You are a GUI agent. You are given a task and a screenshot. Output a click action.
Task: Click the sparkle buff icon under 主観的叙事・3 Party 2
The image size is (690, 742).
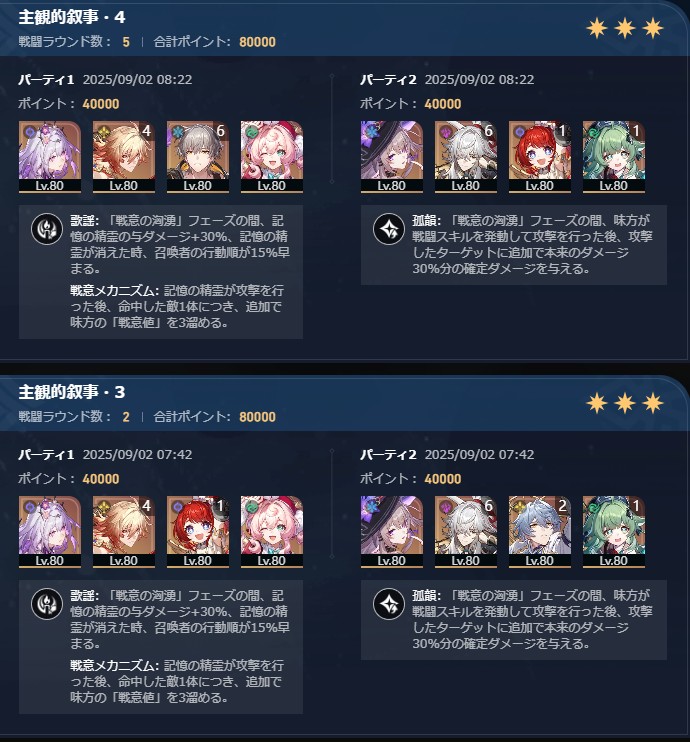(389, 604)
